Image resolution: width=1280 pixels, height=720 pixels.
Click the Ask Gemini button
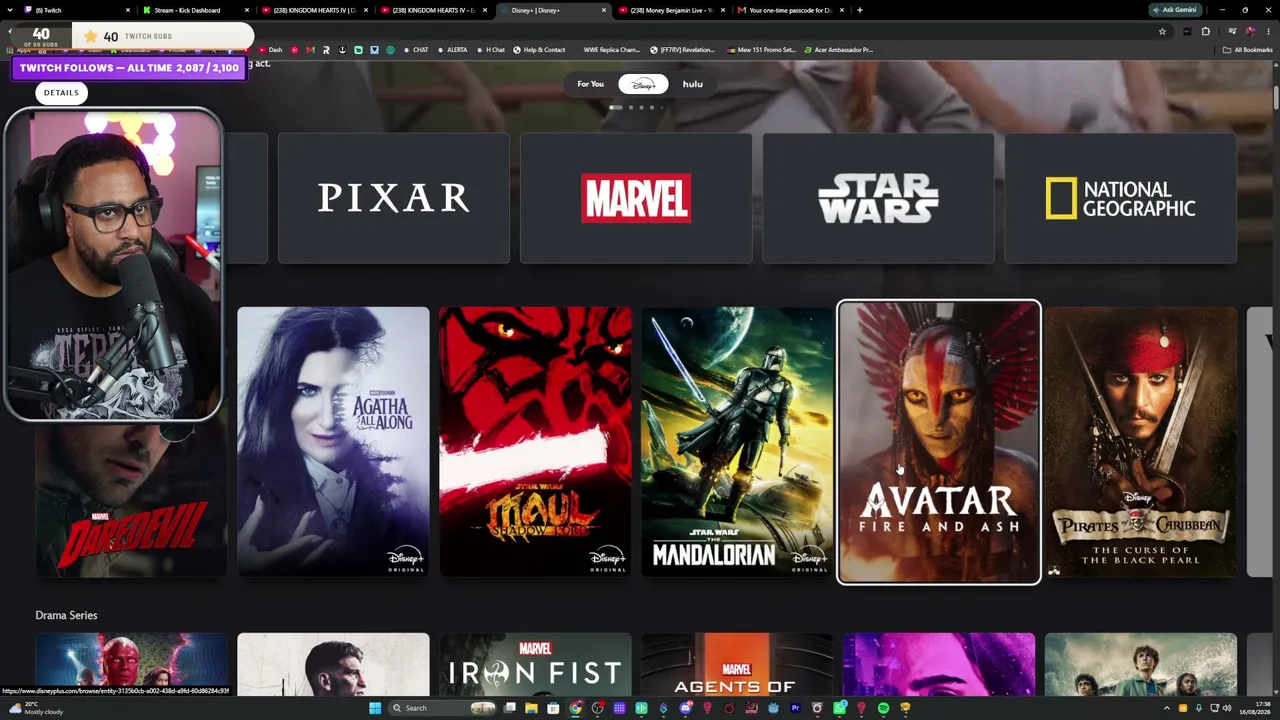coord(1175,10)
